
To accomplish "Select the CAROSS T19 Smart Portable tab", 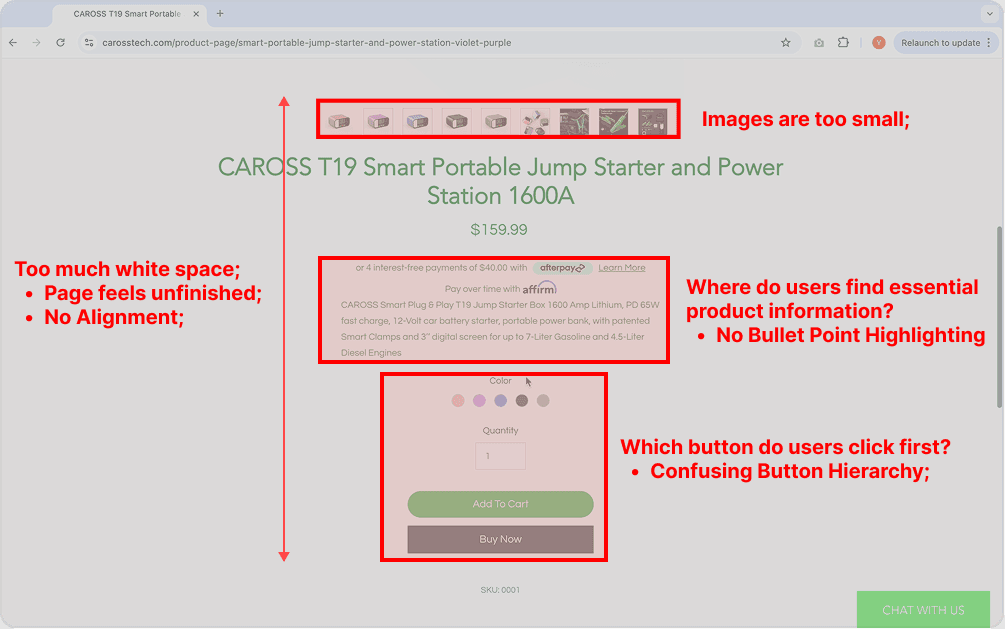I will (127, 14).
